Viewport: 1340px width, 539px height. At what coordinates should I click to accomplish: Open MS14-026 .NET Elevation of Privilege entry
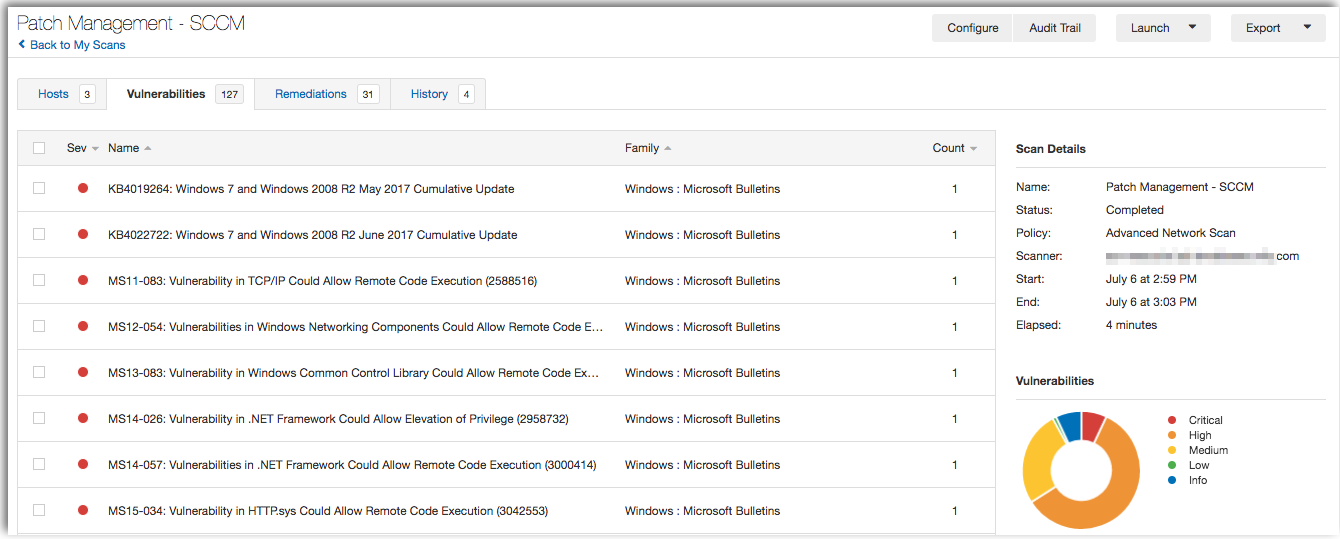tap(338, 419)
